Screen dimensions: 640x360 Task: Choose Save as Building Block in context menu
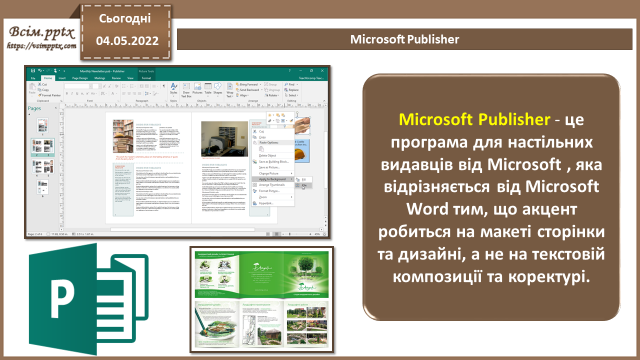273,162
